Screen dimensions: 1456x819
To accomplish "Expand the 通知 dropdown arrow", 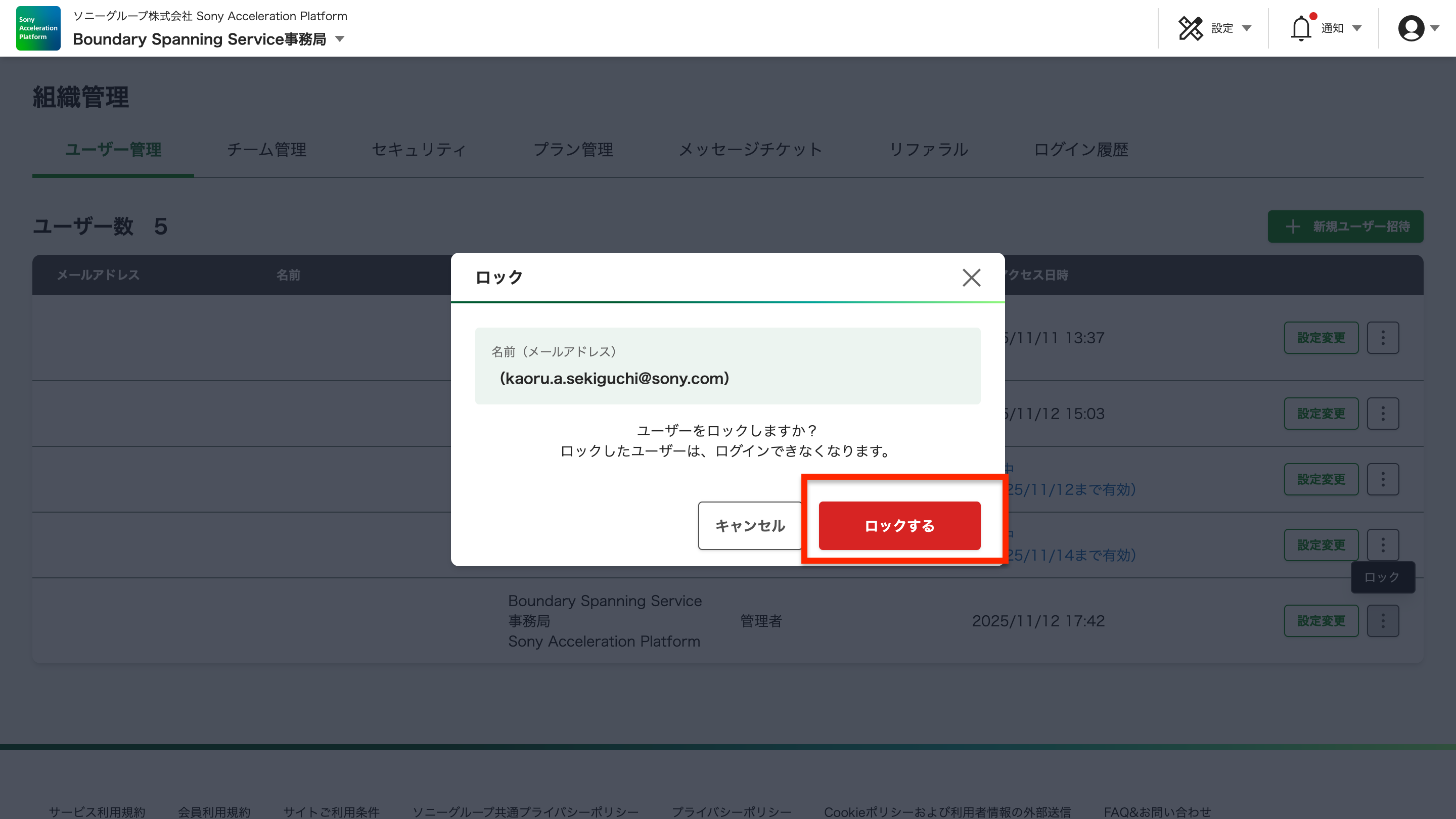I will 1356,28.
